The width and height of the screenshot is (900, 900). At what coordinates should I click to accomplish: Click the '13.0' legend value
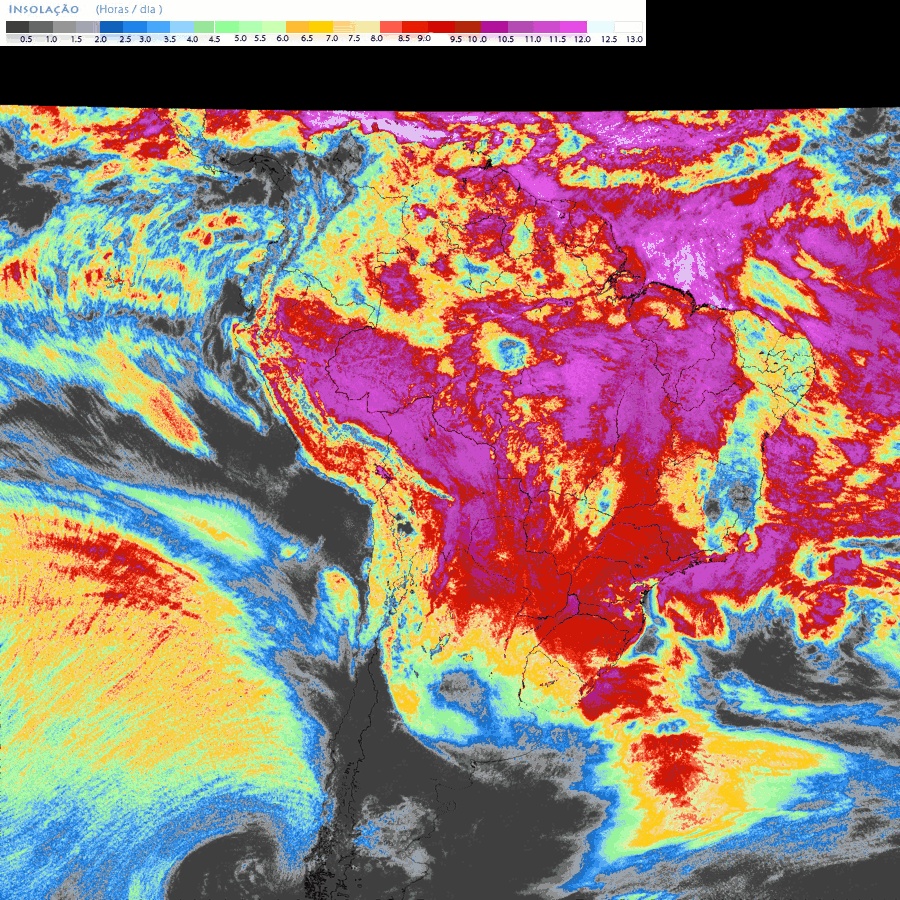coord(634,40)
